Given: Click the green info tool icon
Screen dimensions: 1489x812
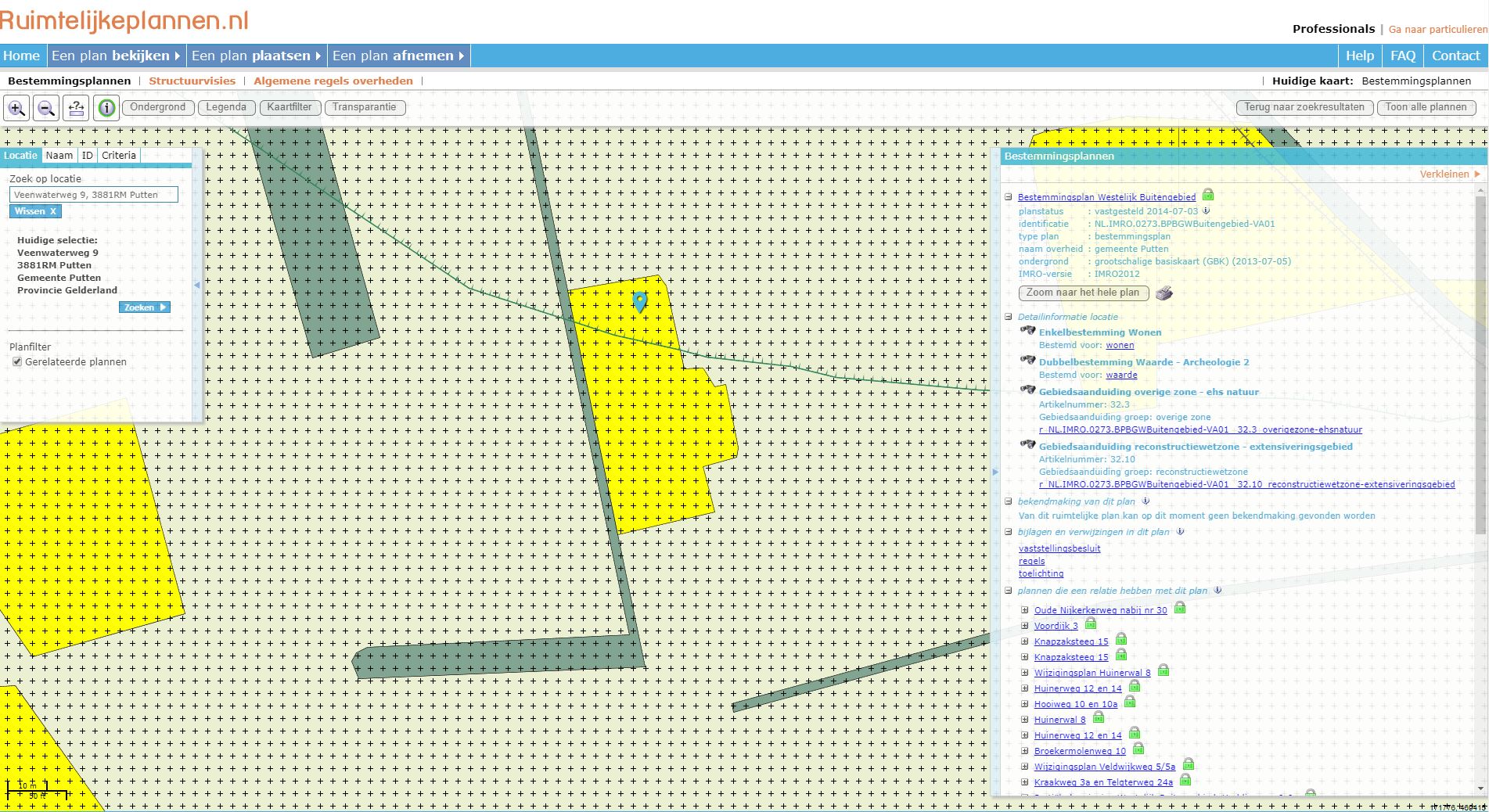Looking at the screenshot, I should pyautogui.click(x=106, y=107).
